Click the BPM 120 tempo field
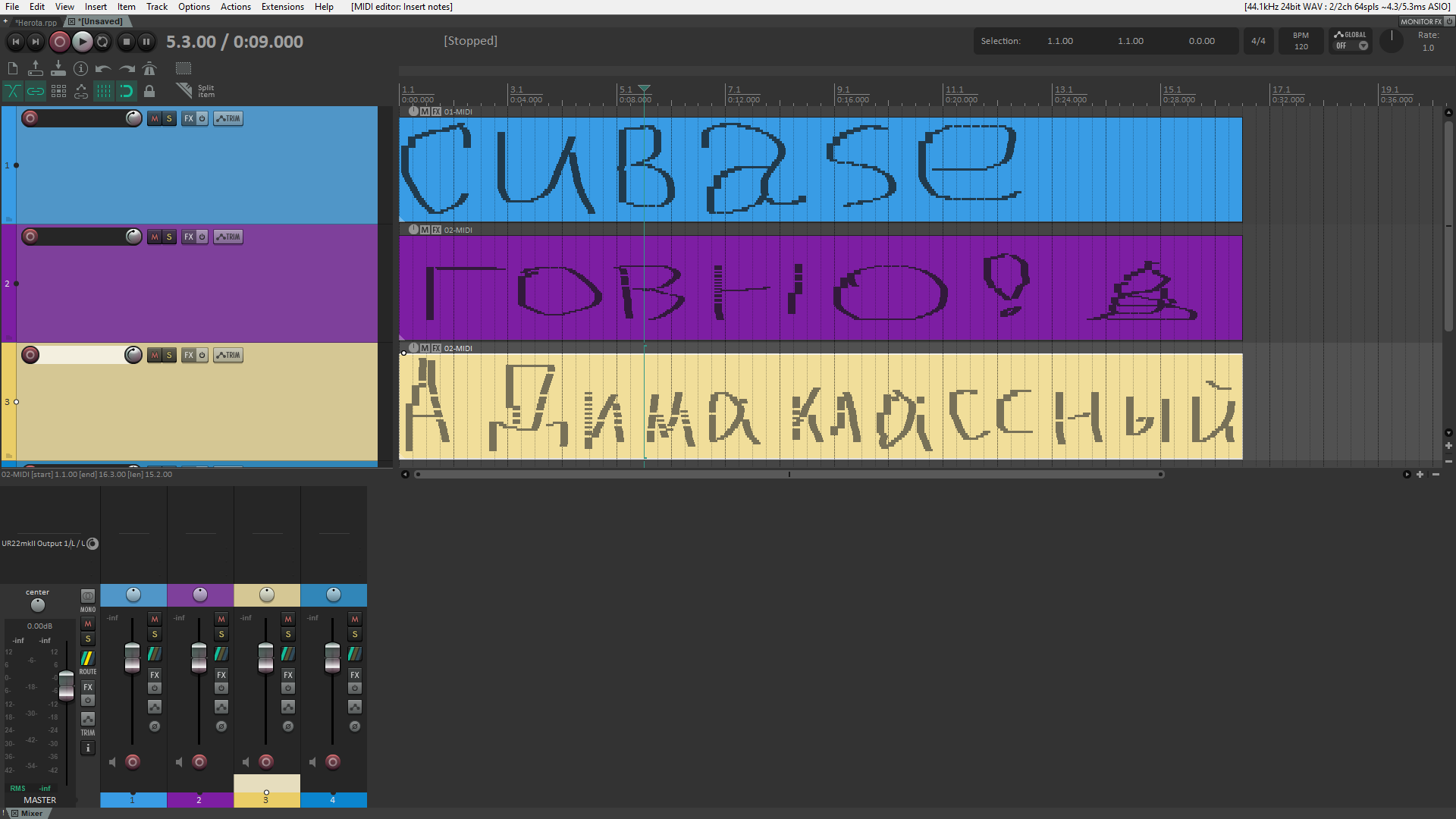The height and width of the screenshot is (819, 1456). (1301, 41)
